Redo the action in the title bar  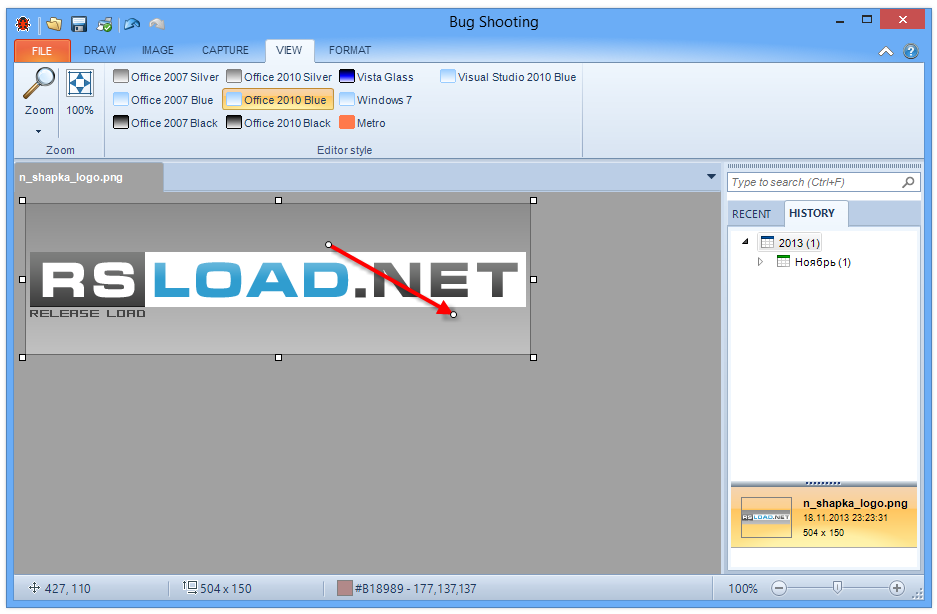(x=157, y=24)
